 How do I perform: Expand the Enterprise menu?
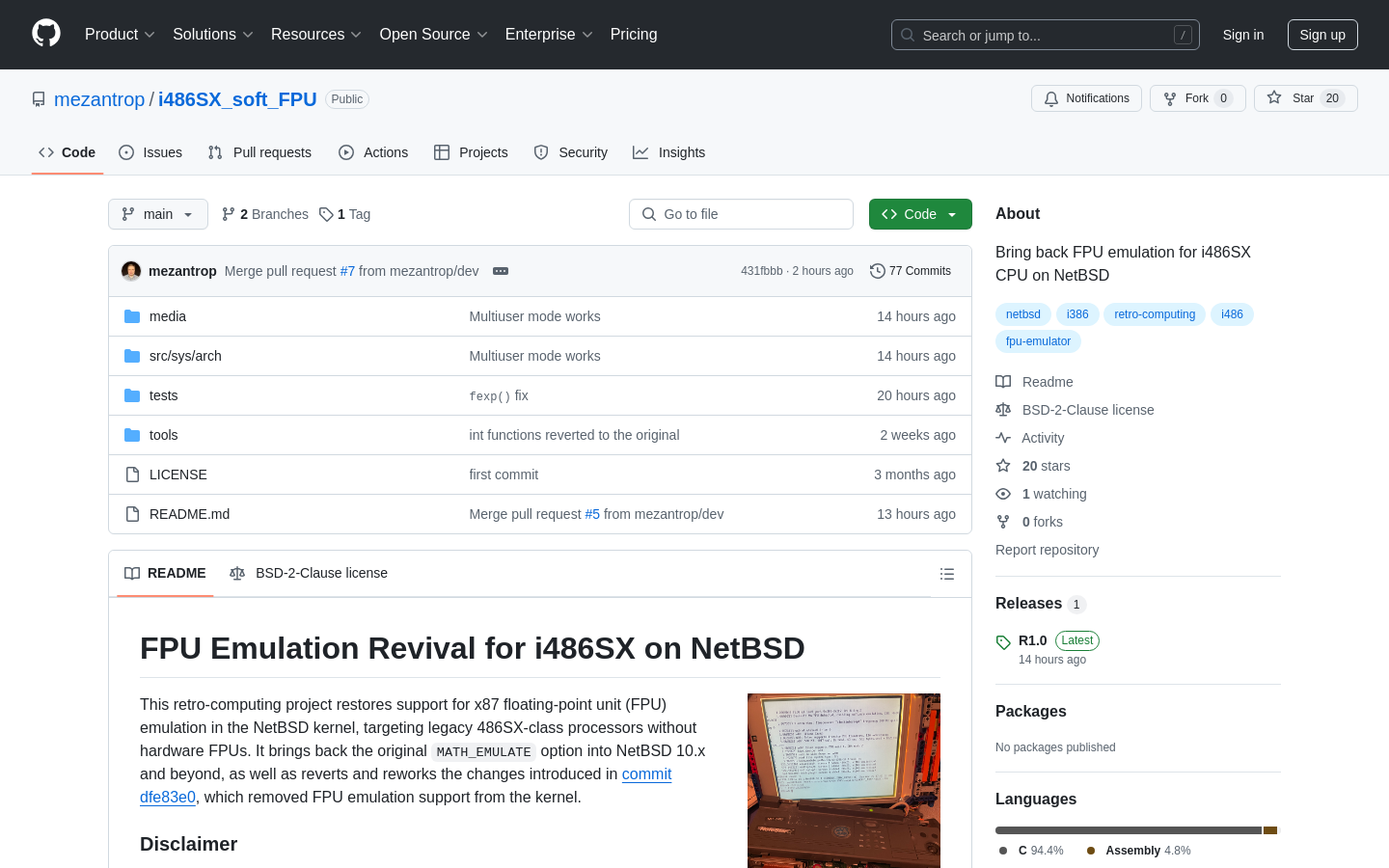[x=549, y=35]
